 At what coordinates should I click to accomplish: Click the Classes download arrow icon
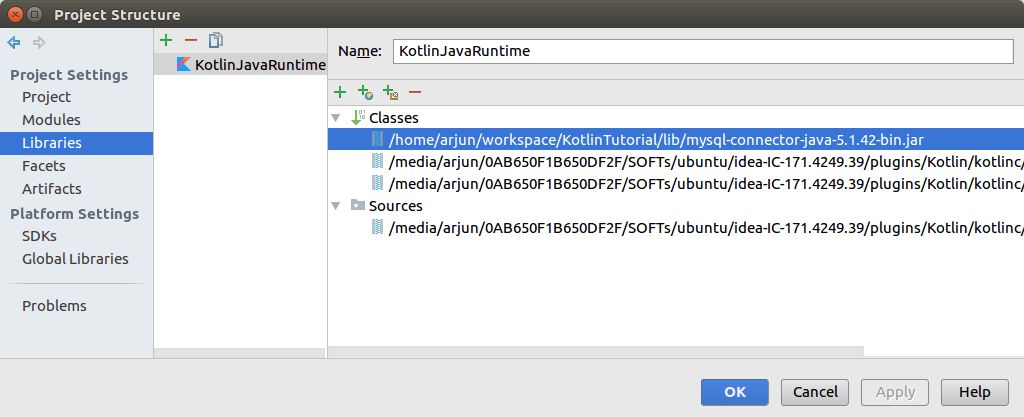358,118
